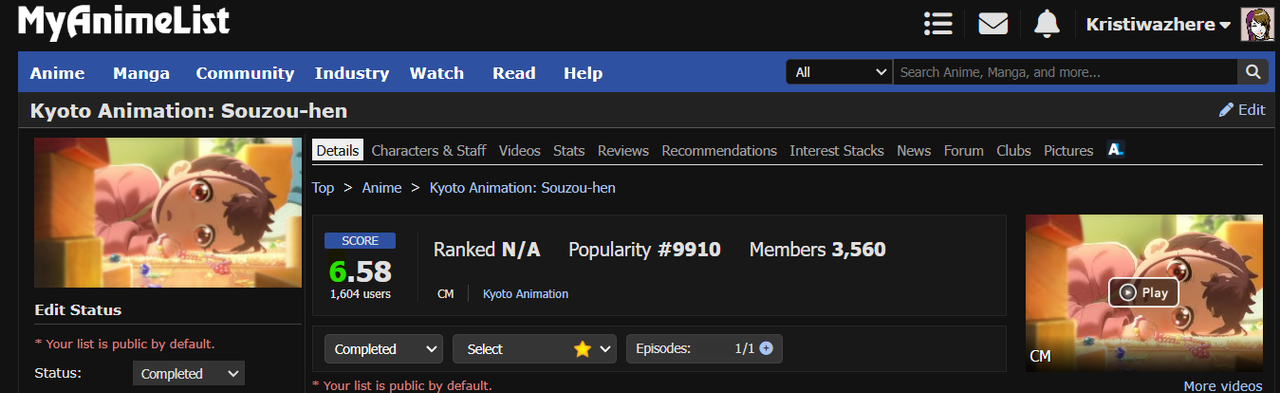
Task: Click the Edit Status heading
Action: tap(78, 310)
